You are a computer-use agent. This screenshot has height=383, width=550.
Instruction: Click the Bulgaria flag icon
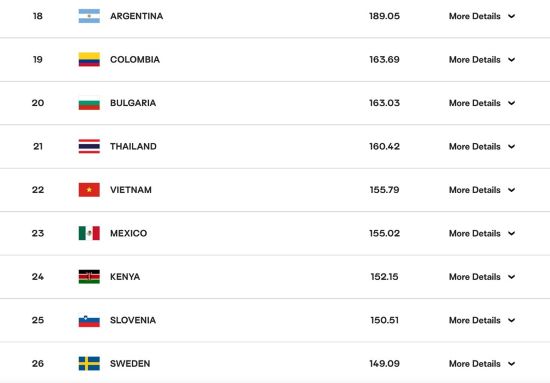point(89,103)
